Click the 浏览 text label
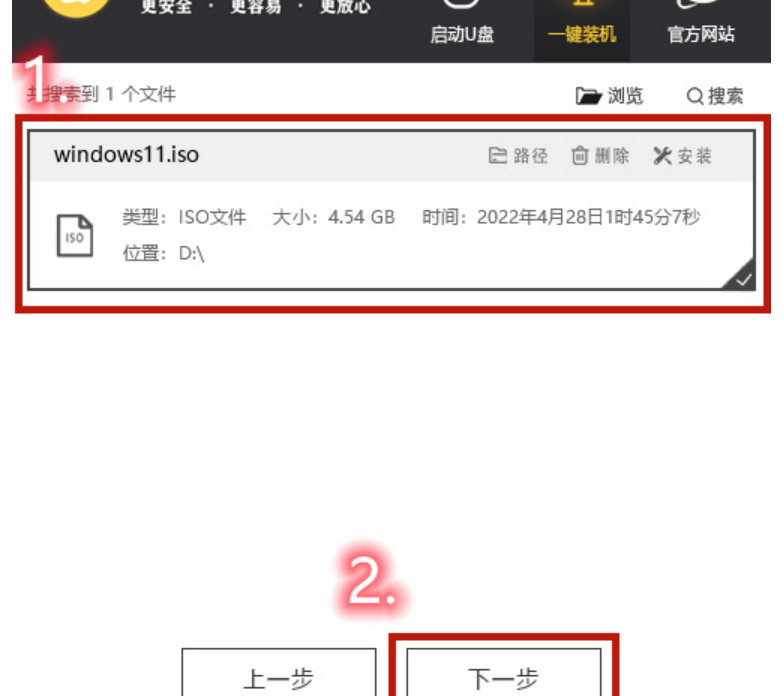Image resolution: width=784 pixels, height=696 pixels. [x=625, y=96]
